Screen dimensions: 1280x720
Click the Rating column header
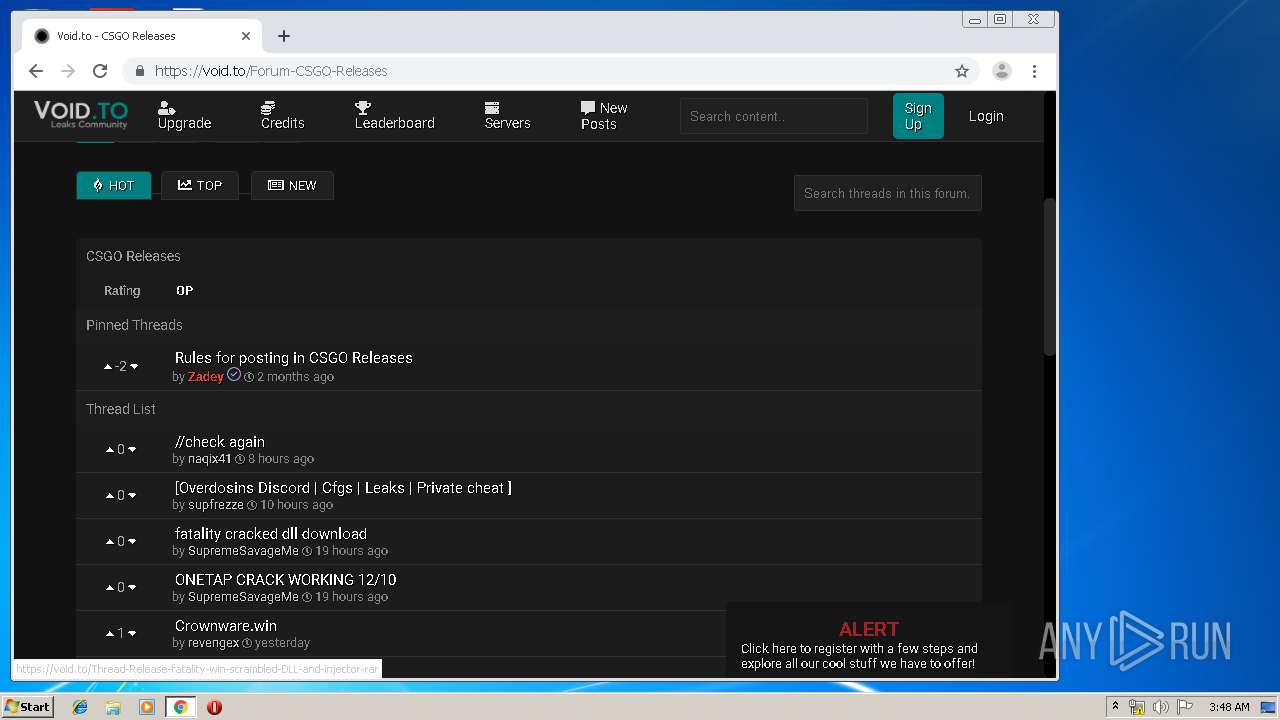pos(122,291)
